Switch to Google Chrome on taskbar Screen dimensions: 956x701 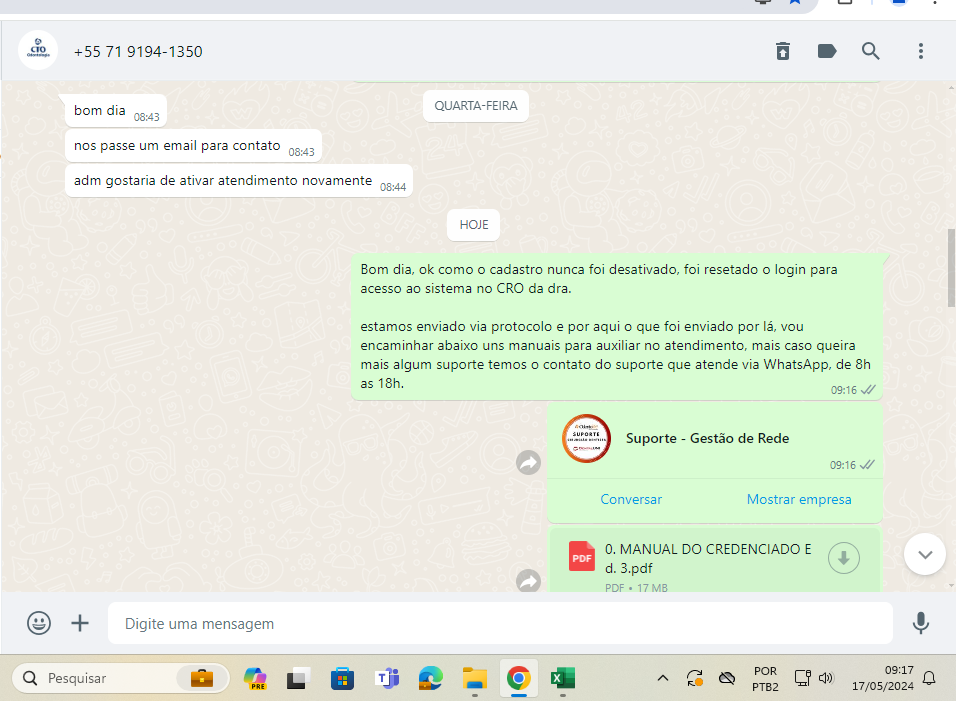[x=518, y=678]
